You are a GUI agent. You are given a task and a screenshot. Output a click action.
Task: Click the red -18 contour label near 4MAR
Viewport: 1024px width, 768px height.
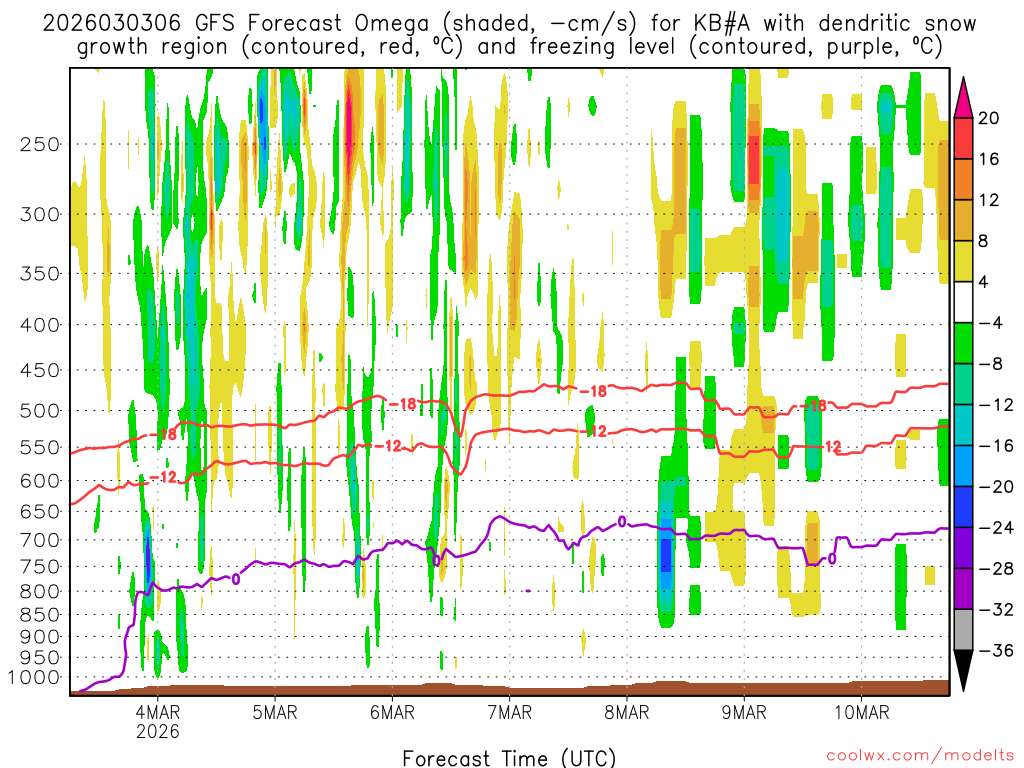tap(163, 434)
